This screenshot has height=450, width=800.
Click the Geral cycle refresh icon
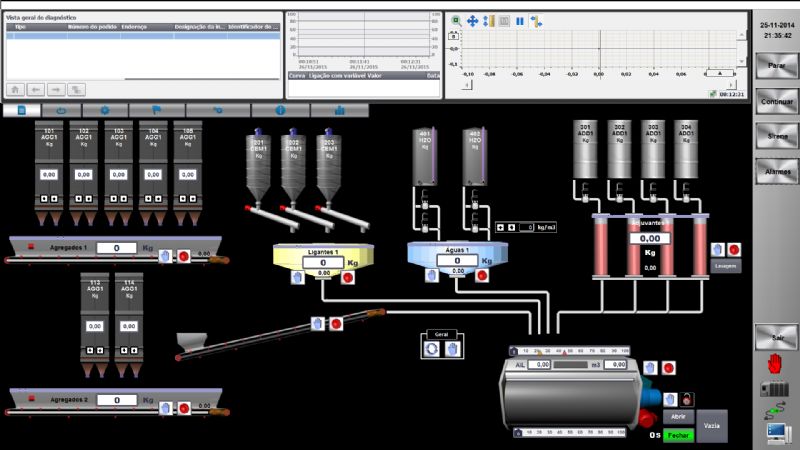coord(432,349)
